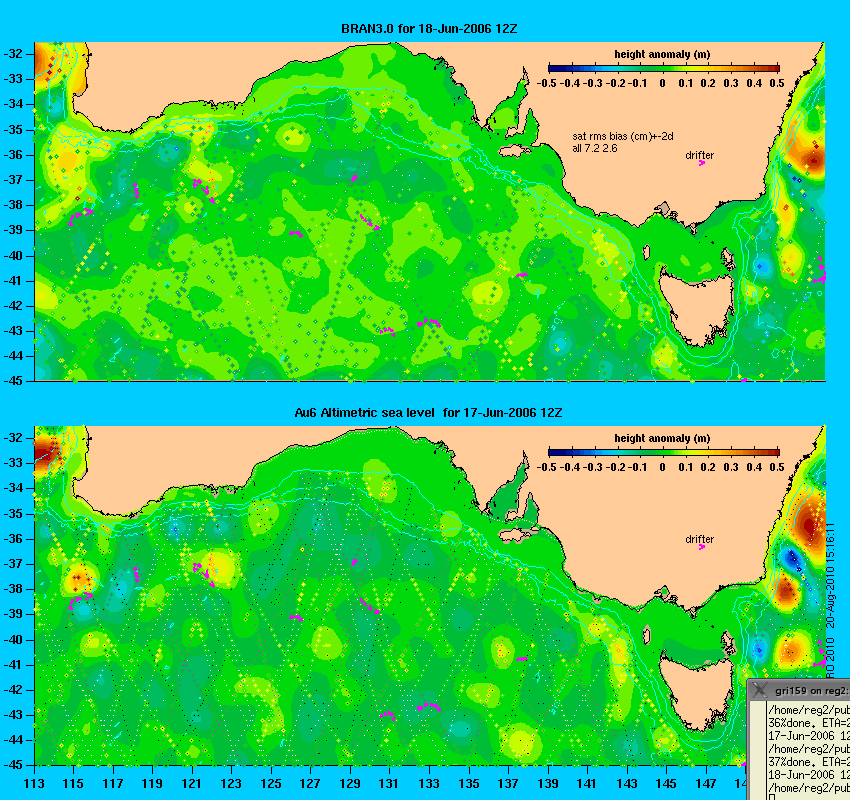
Task: Focus the 'gri159 on reg2:' terminal title bar
Action: (799, 690)
